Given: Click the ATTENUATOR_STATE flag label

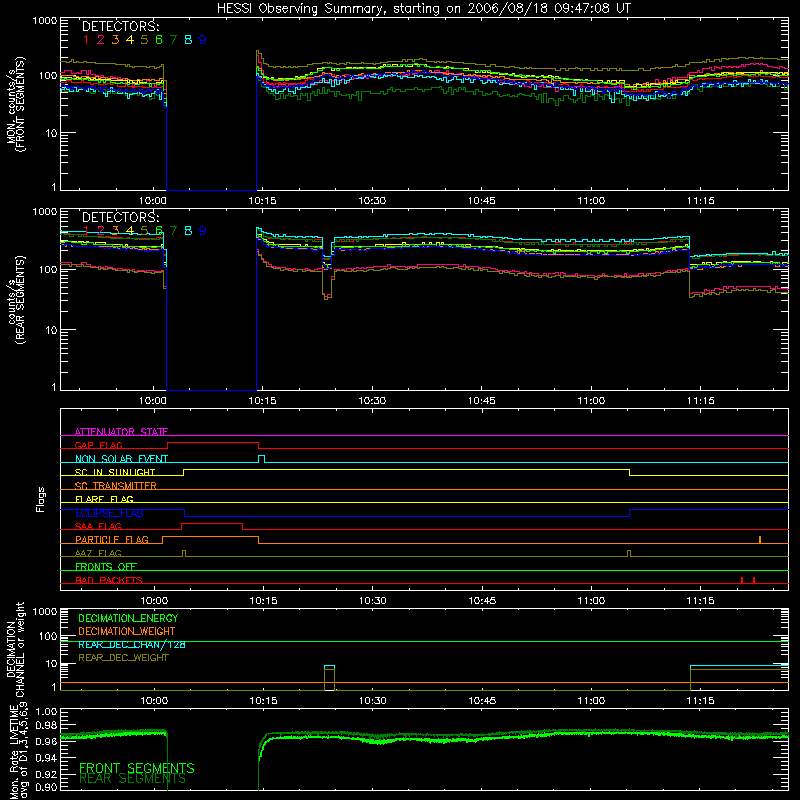Looking at the screenshot, I should [121, 432].
